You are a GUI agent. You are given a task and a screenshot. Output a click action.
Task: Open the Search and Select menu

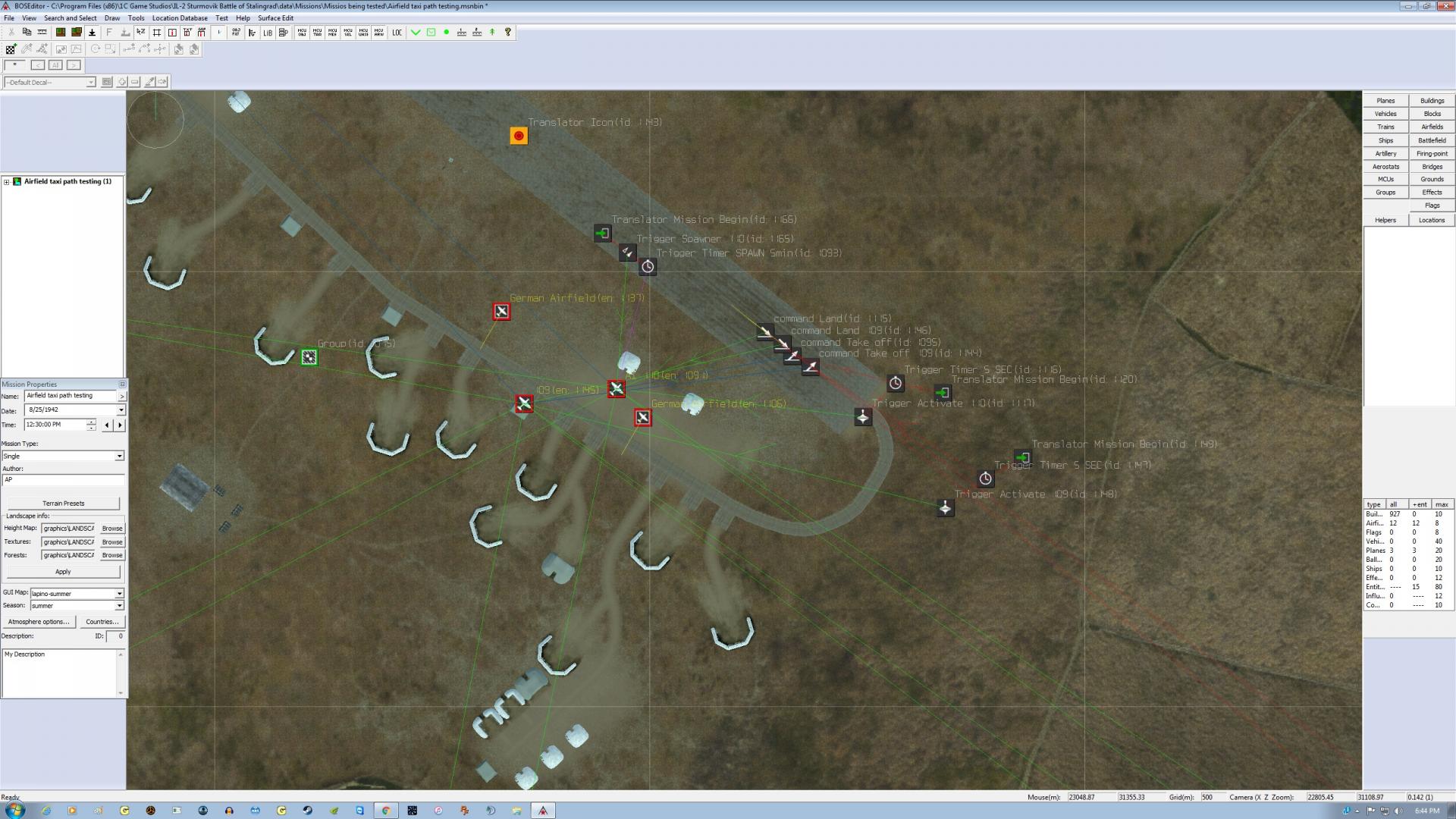71,18
